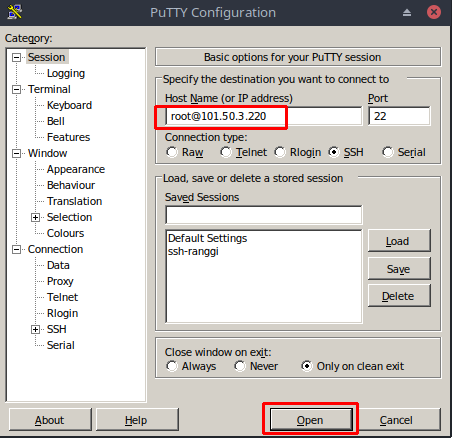452x443 pixels.
Task: Save the current session settings
Action: (x=399, y=268)
